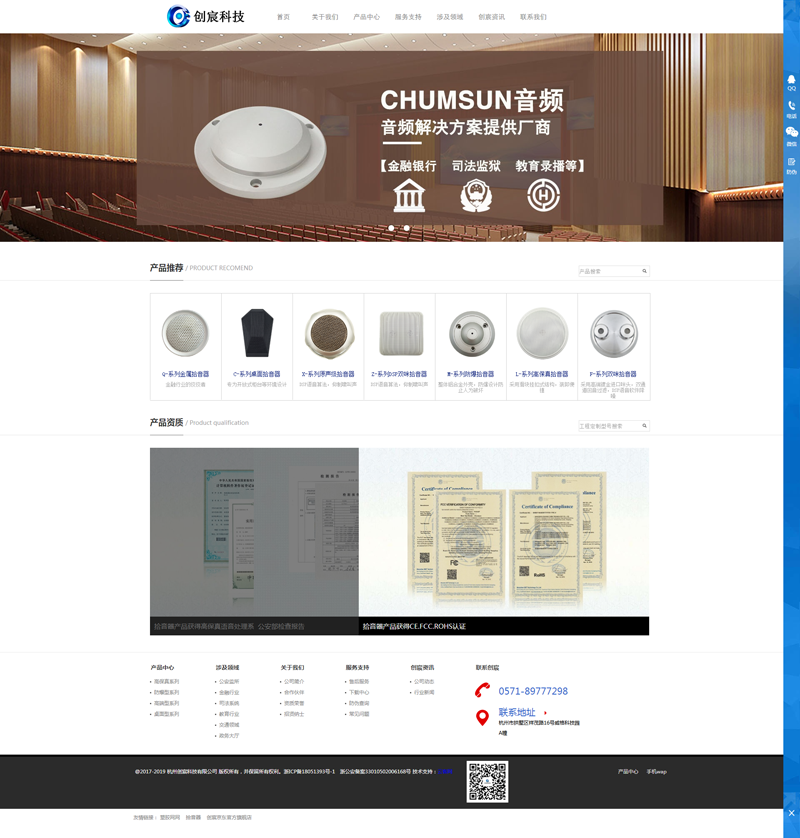Open the 联系我们 top menu item

point(533,17)
